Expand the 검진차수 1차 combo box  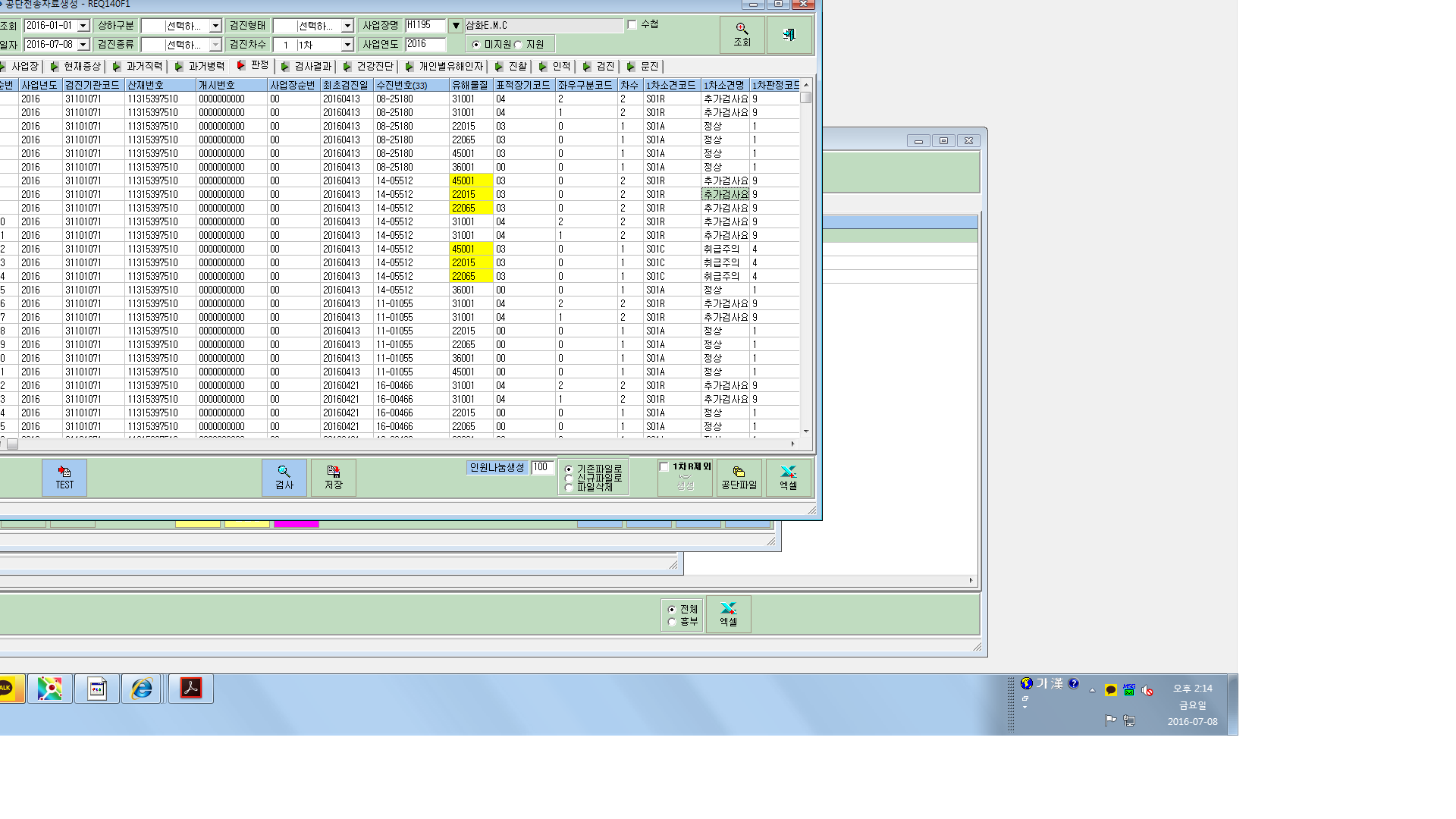point(347,45)
